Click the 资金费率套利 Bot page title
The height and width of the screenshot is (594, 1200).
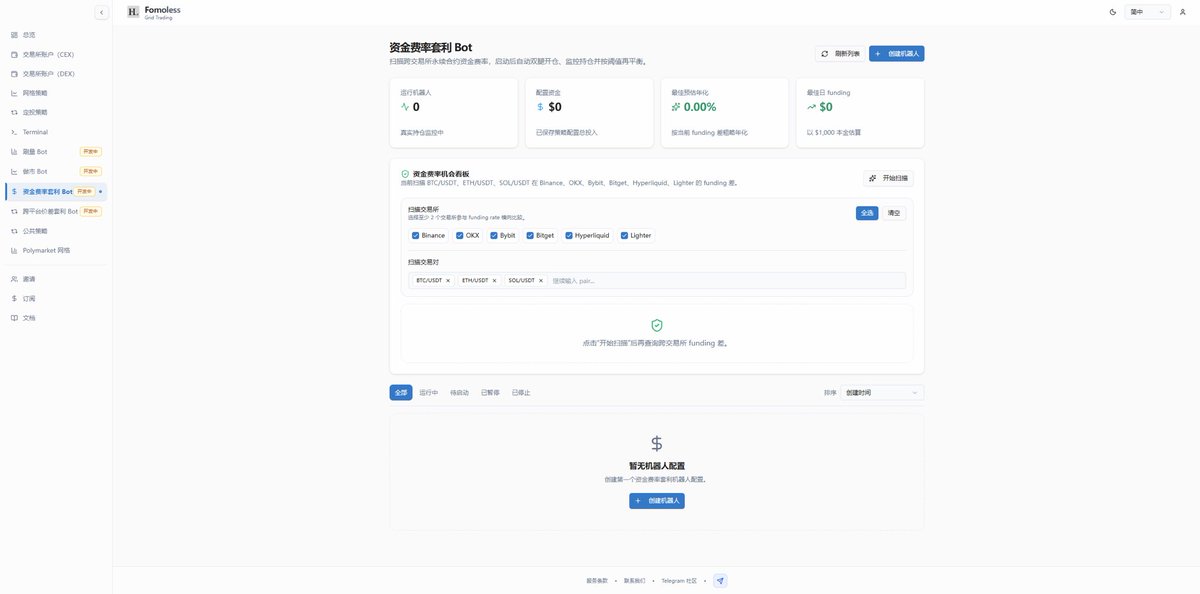click(431, 47)
